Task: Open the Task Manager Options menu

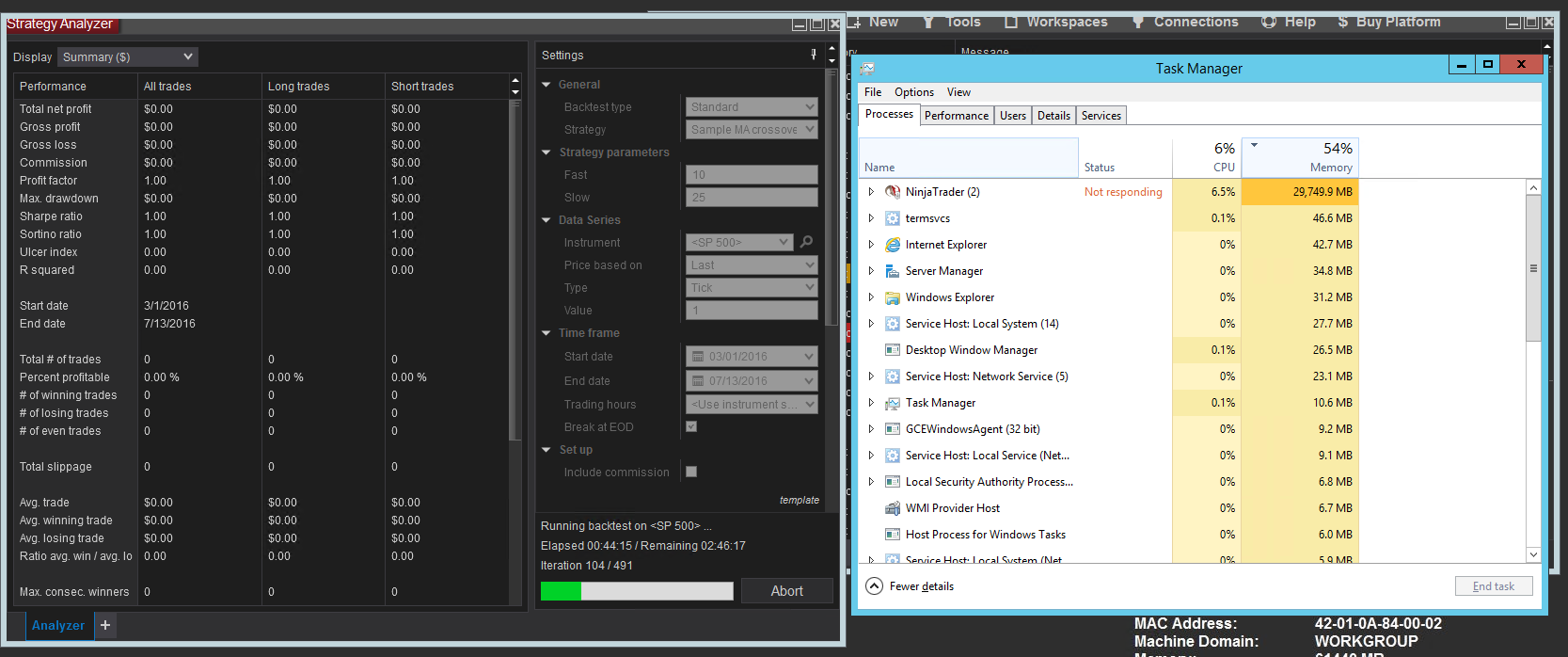Action: (914, 92)
